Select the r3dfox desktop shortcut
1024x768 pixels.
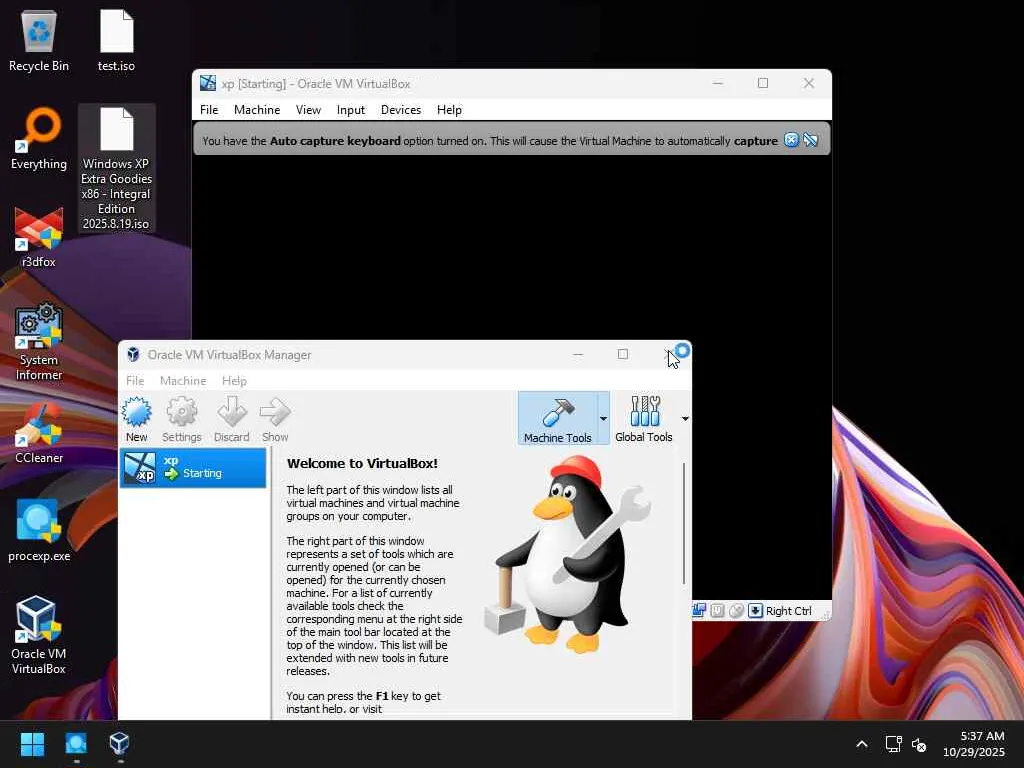(39, 236)
